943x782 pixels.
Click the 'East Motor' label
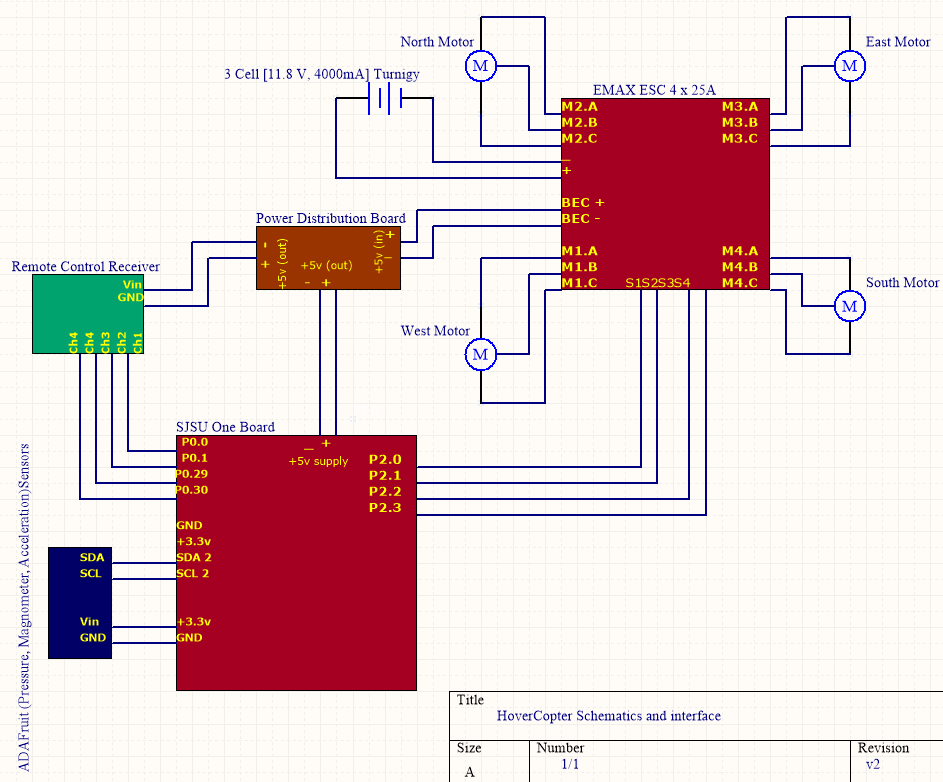click(898, 42)
